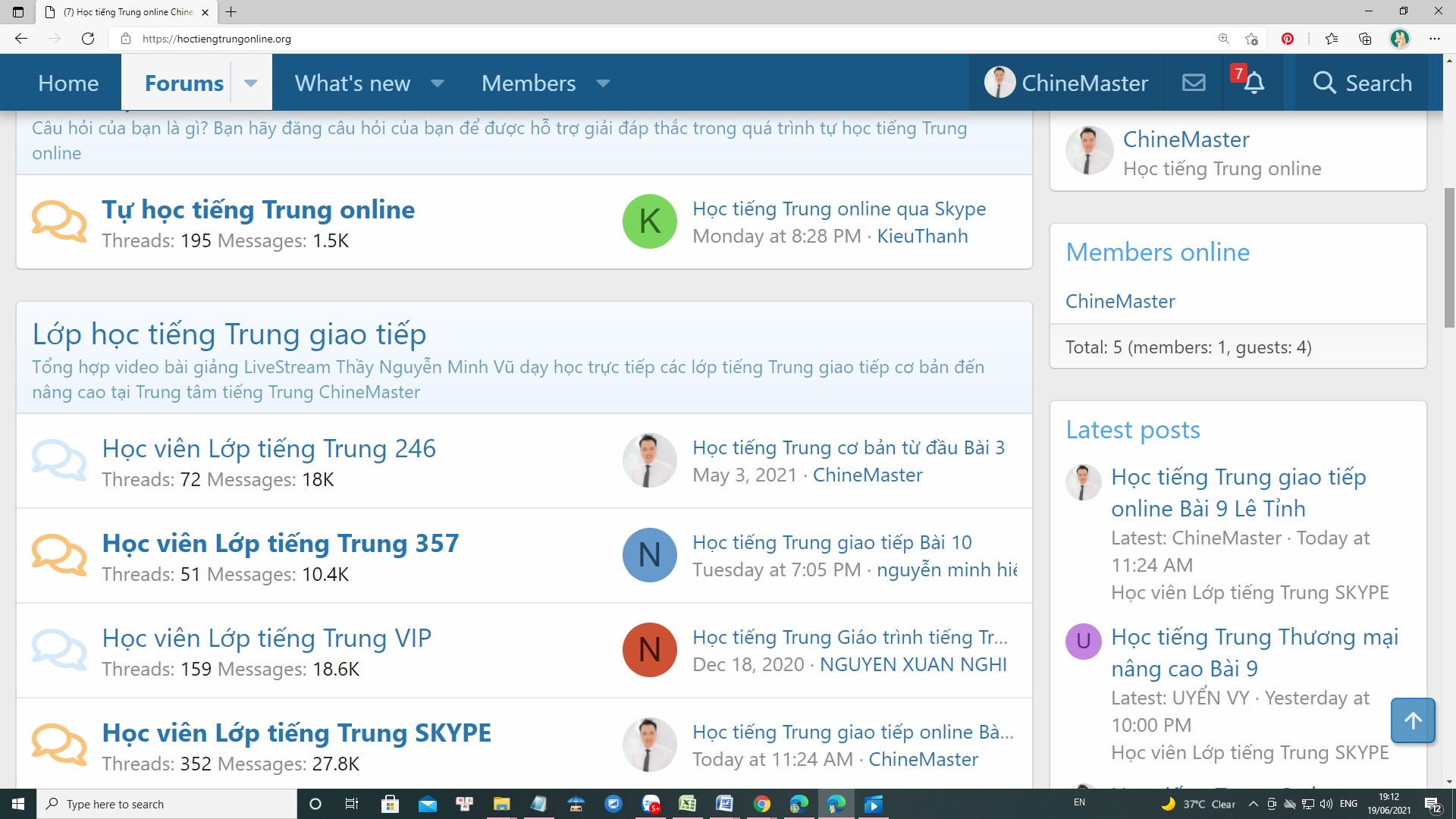This screenshot has width=1456, height=819.
Task: Expand the Forums dropdown arrow
Action: point(251,83)
